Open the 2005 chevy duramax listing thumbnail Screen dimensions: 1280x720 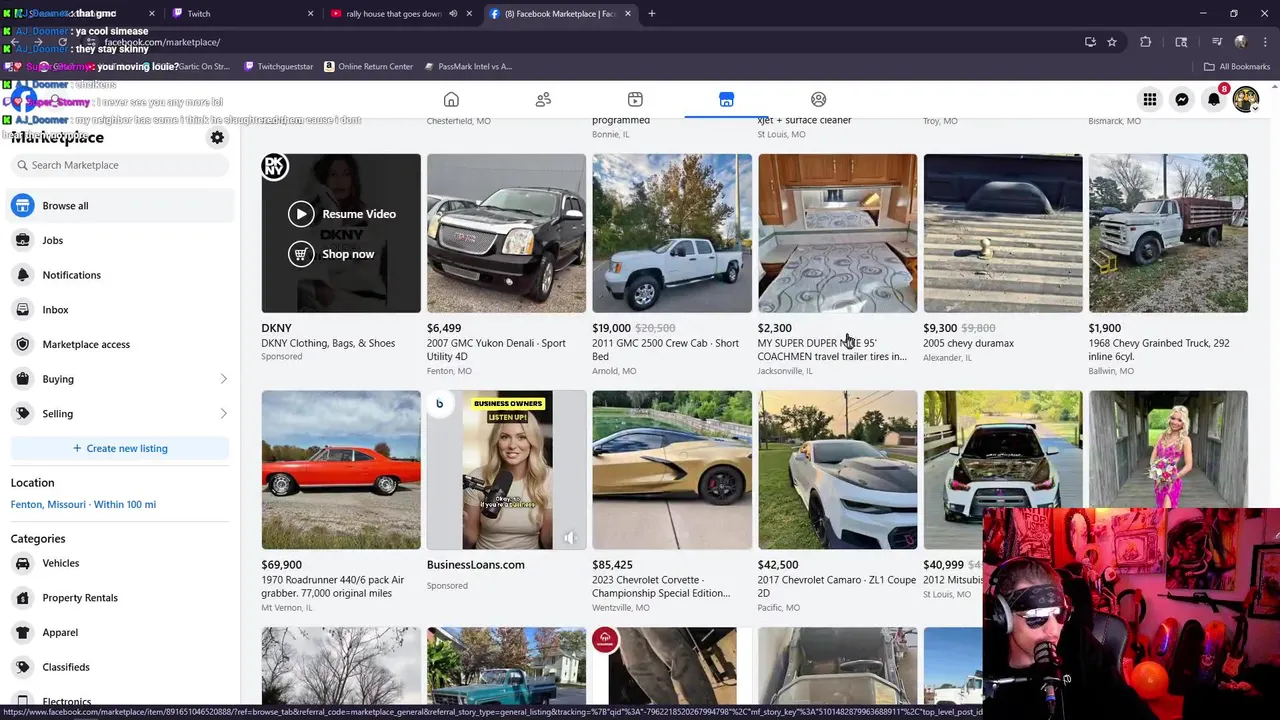[x=1003, y=233]
